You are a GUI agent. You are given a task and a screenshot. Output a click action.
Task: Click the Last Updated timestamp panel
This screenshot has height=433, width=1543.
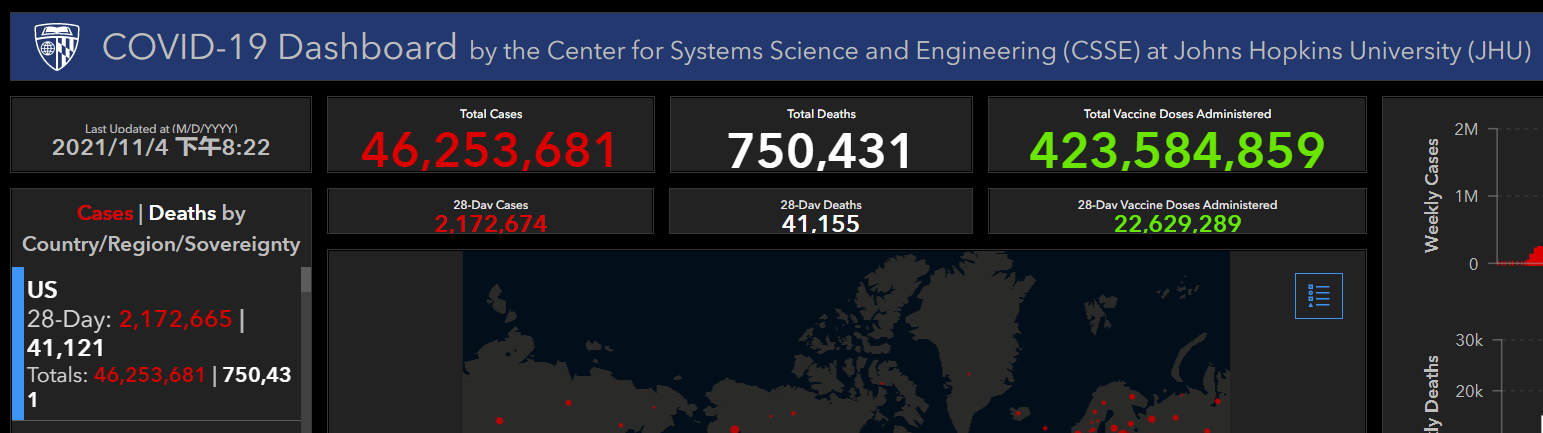[160, 141]
